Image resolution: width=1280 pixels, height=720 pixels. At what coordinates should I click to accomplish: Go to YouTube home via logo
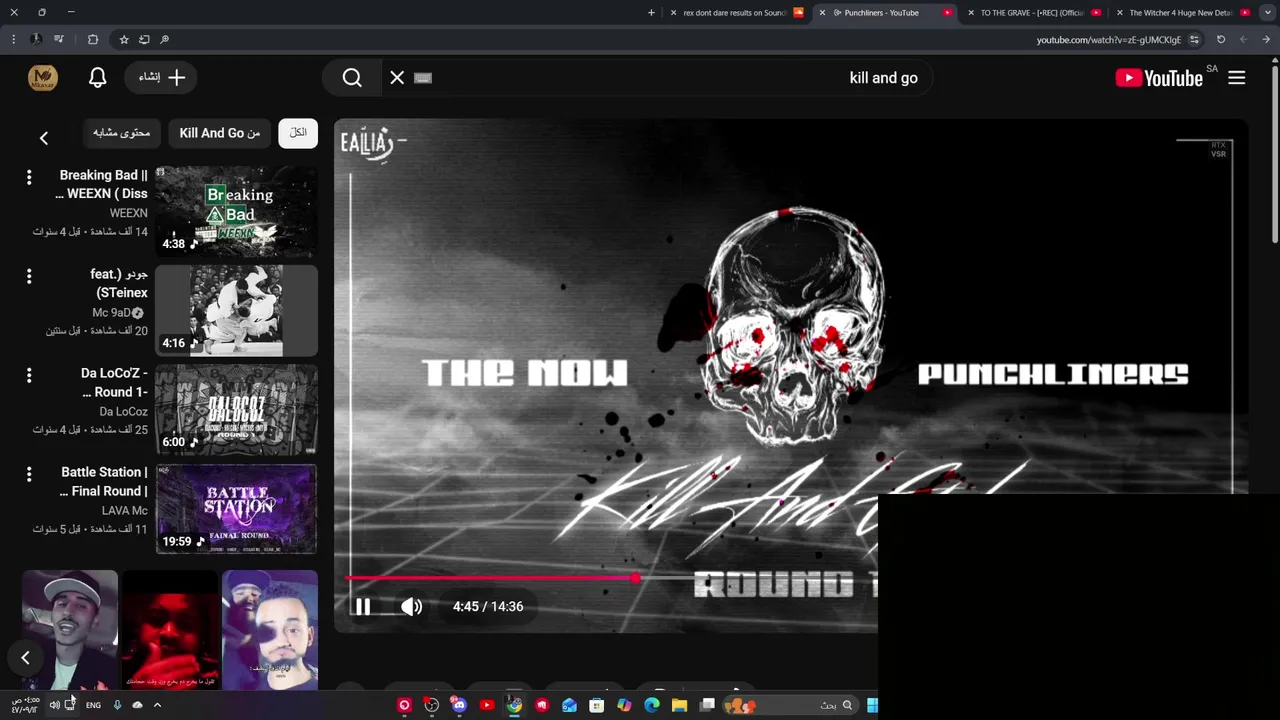(1159, 78)
